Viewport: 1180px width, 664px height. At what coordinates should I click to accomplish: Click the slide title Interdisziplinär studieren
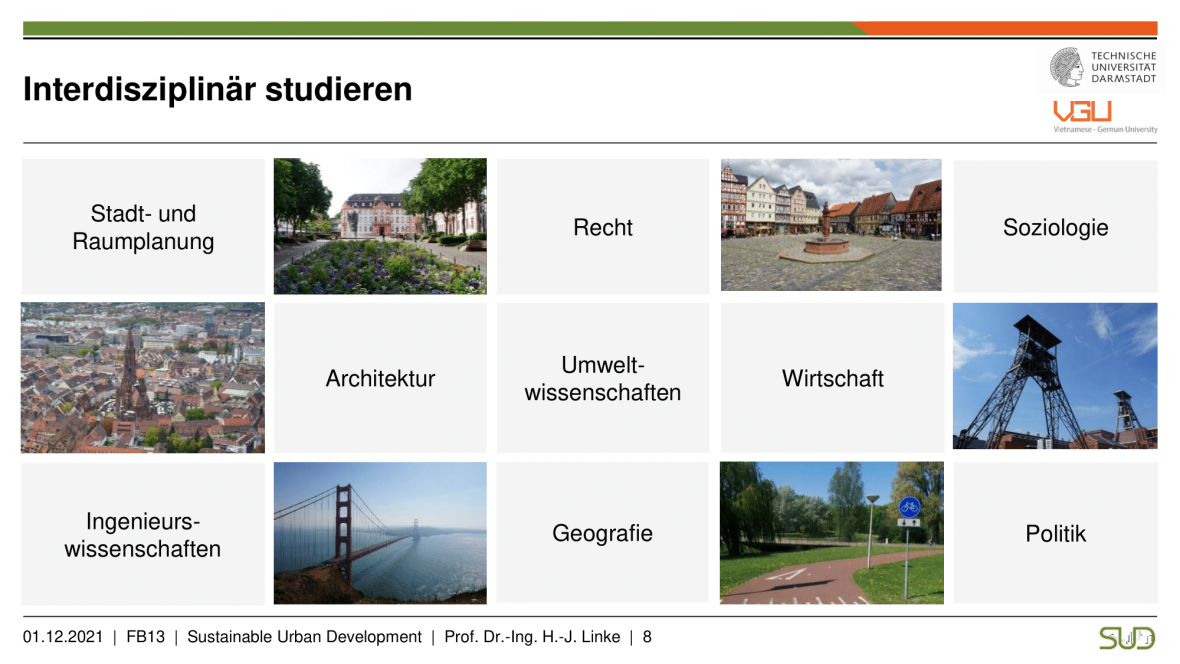click(x=218, y=90)
